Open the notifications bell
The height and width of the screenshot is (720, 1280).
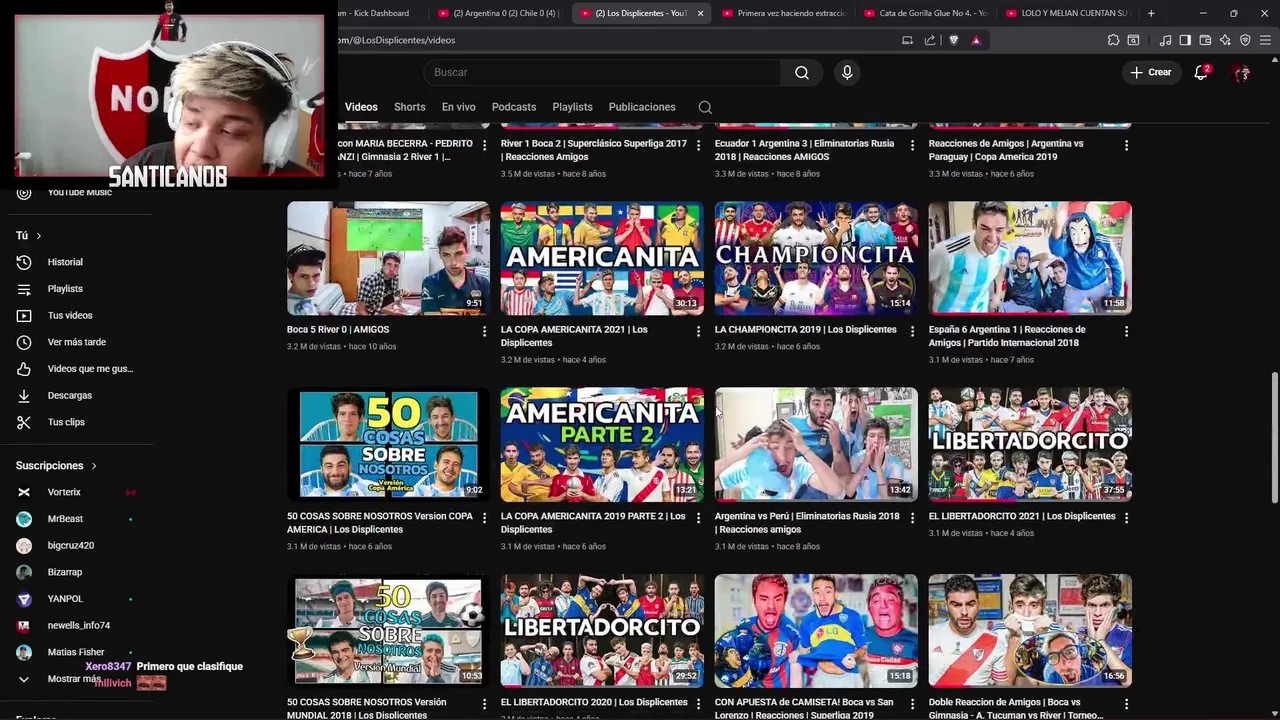(x=1201, y=72)
